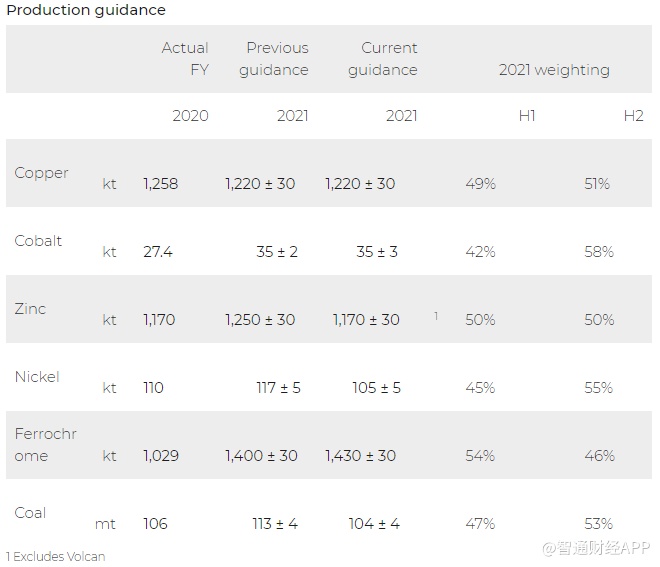The height and width of the screenshot is (567, 660).
Task: Select the 2021 weighting header
Action: click(x=554, y=70)
